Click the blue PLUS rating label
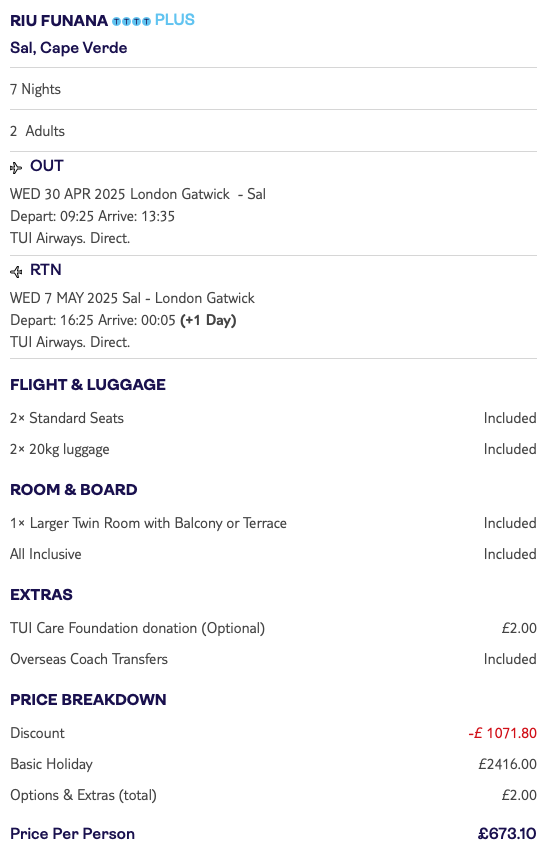Viewport: 547px width, 858px height. [174, 20]
